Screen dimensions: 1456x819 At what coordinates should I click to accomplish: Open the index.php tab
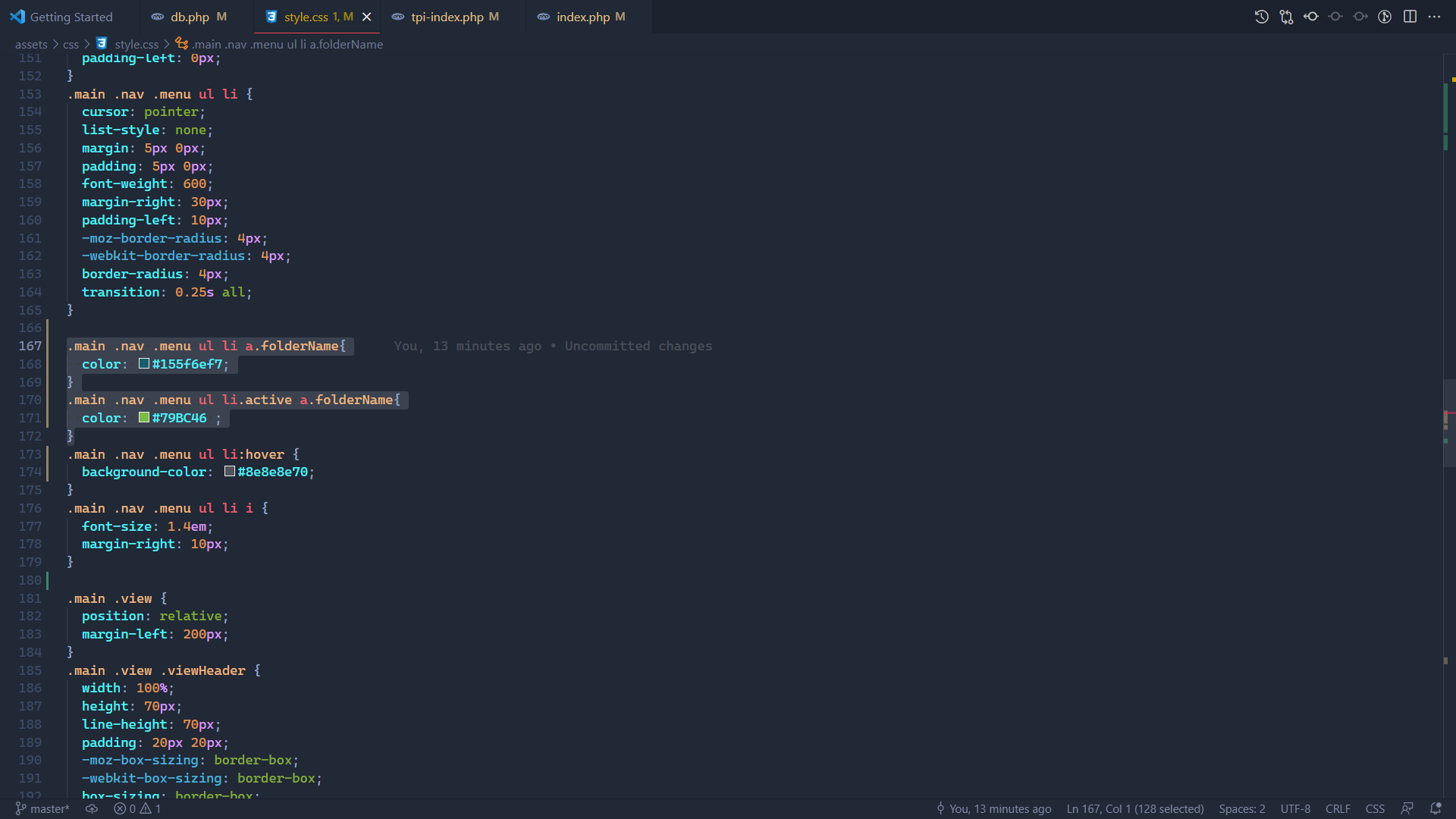[590, 17]
